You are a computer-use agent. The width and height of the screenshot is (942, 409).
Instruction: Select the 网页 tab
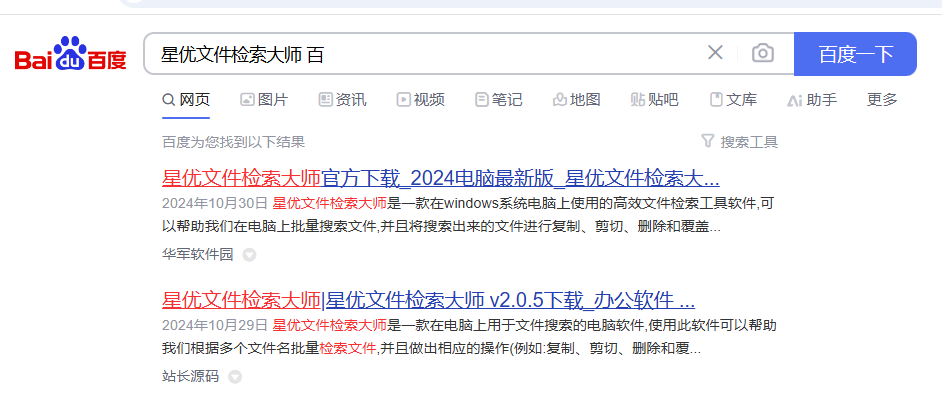pyautogui.click(x=186, y=100)
